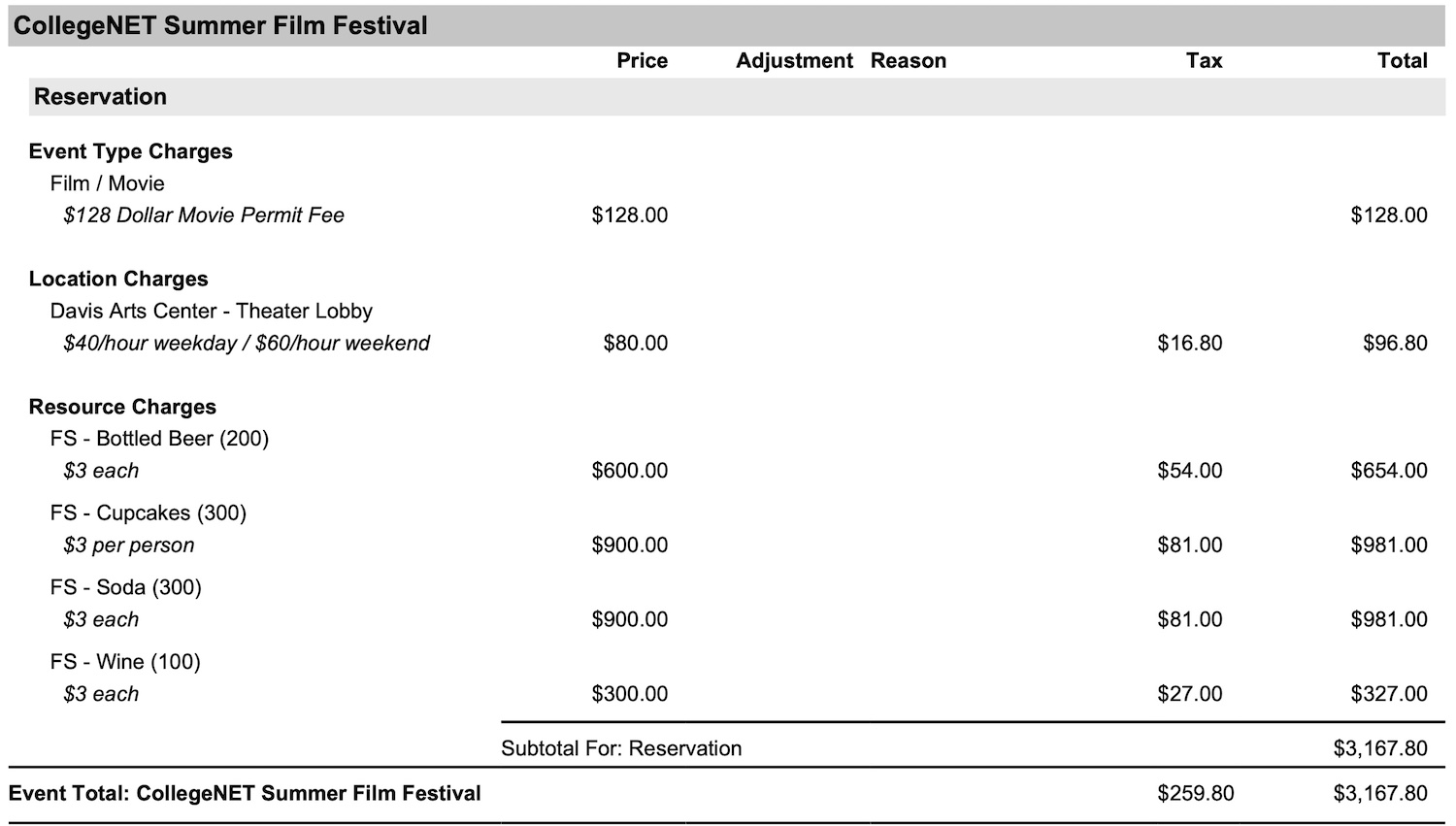Click the Total column header
This screenshot has height=826, width=1456.
point(1402,61)
